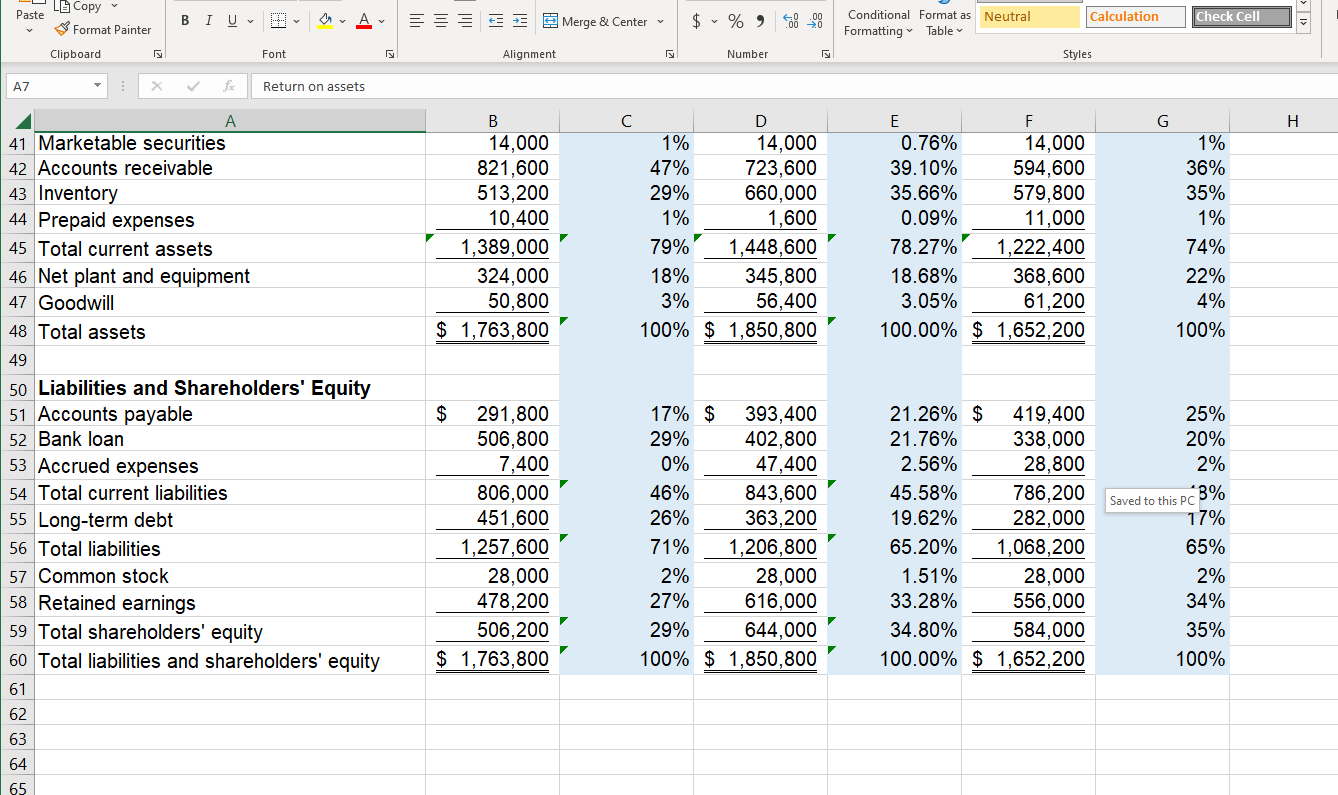
Task: Click the Copy button
Action: (x=78, y=6)
